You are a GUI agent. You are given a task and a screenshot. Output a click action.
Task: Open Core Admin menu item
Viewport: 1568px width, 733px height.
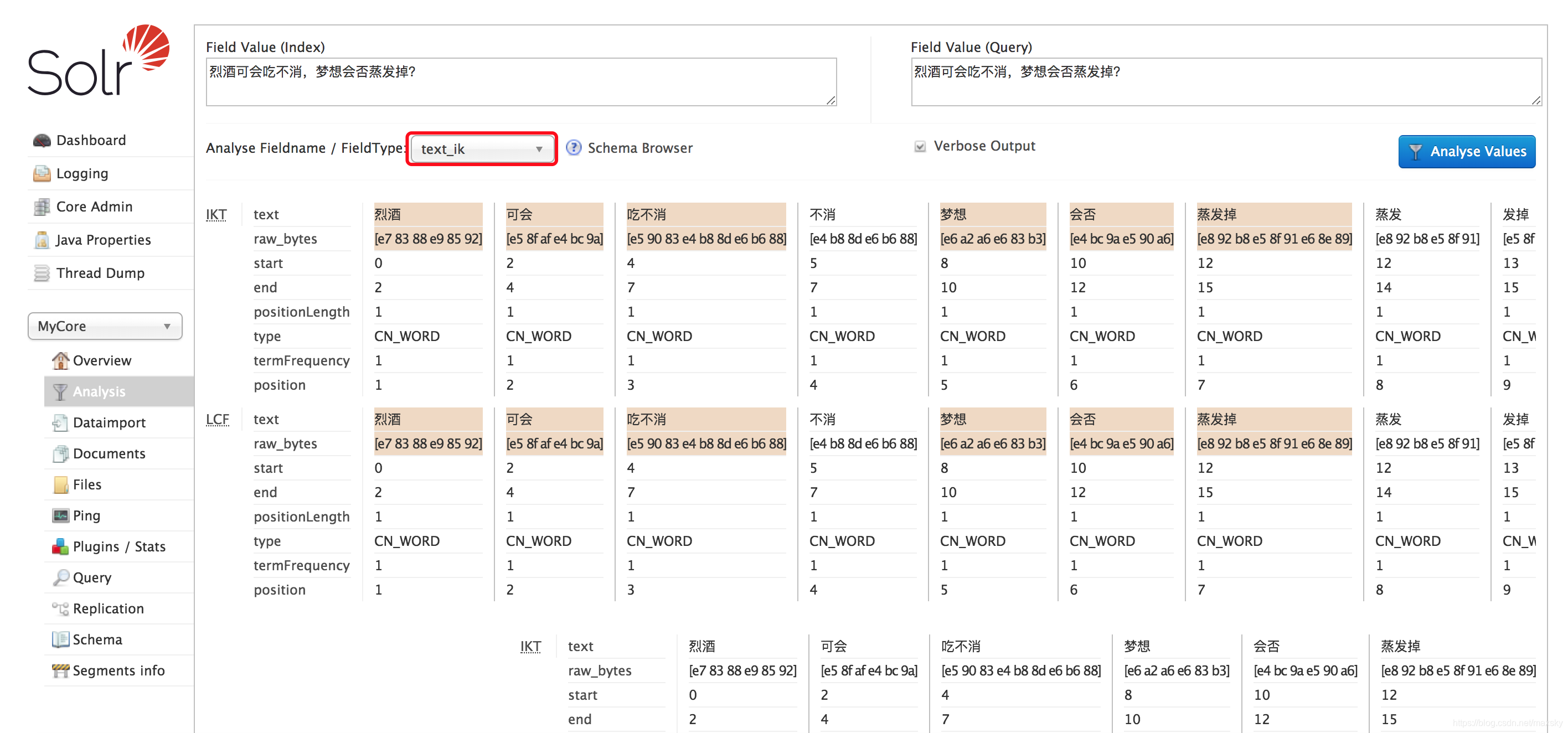[94, 207]
